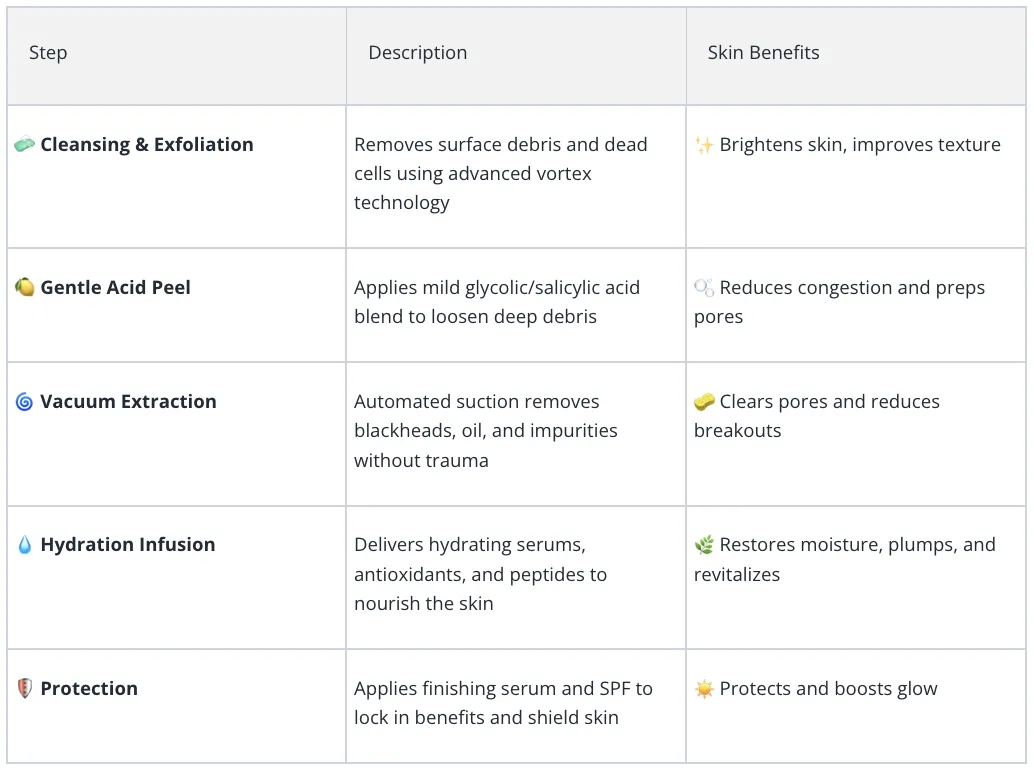
Task: Click the sun icon before Protects and boosts glow
Action: [704, 688]
